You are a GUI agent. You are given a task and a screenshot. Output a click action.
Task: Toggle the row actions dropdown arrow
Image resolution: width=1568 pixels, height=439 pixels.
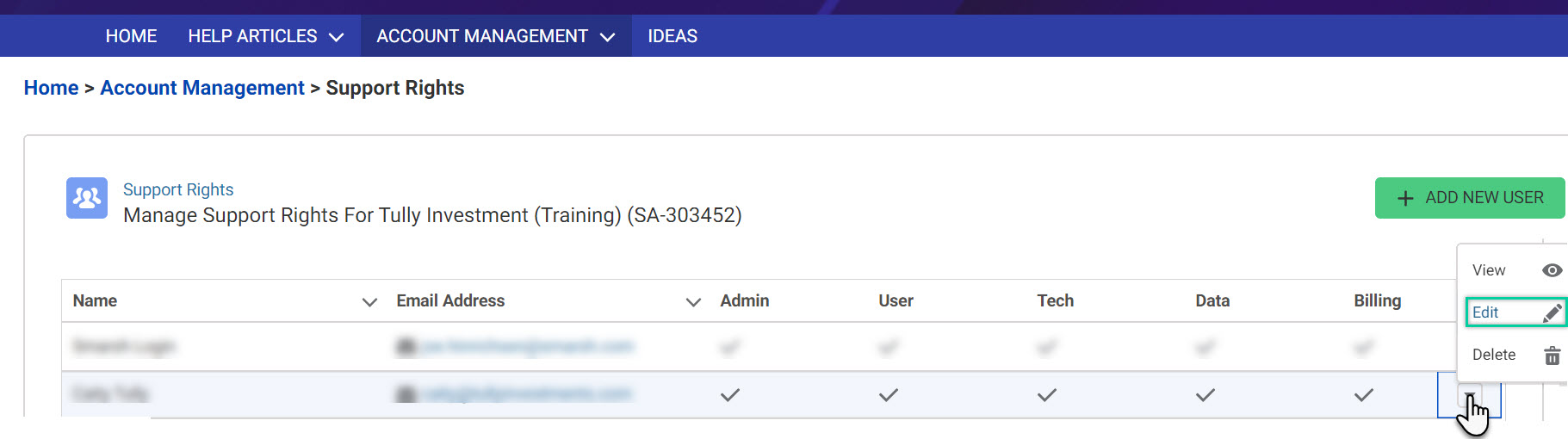(1470, 396)
